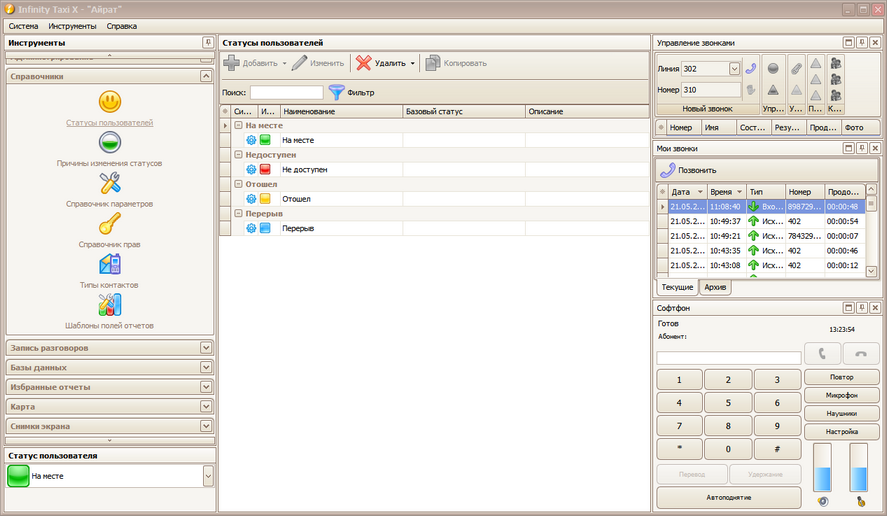
Task: Pin the Инструменты panel
Action: pos(208,42)
